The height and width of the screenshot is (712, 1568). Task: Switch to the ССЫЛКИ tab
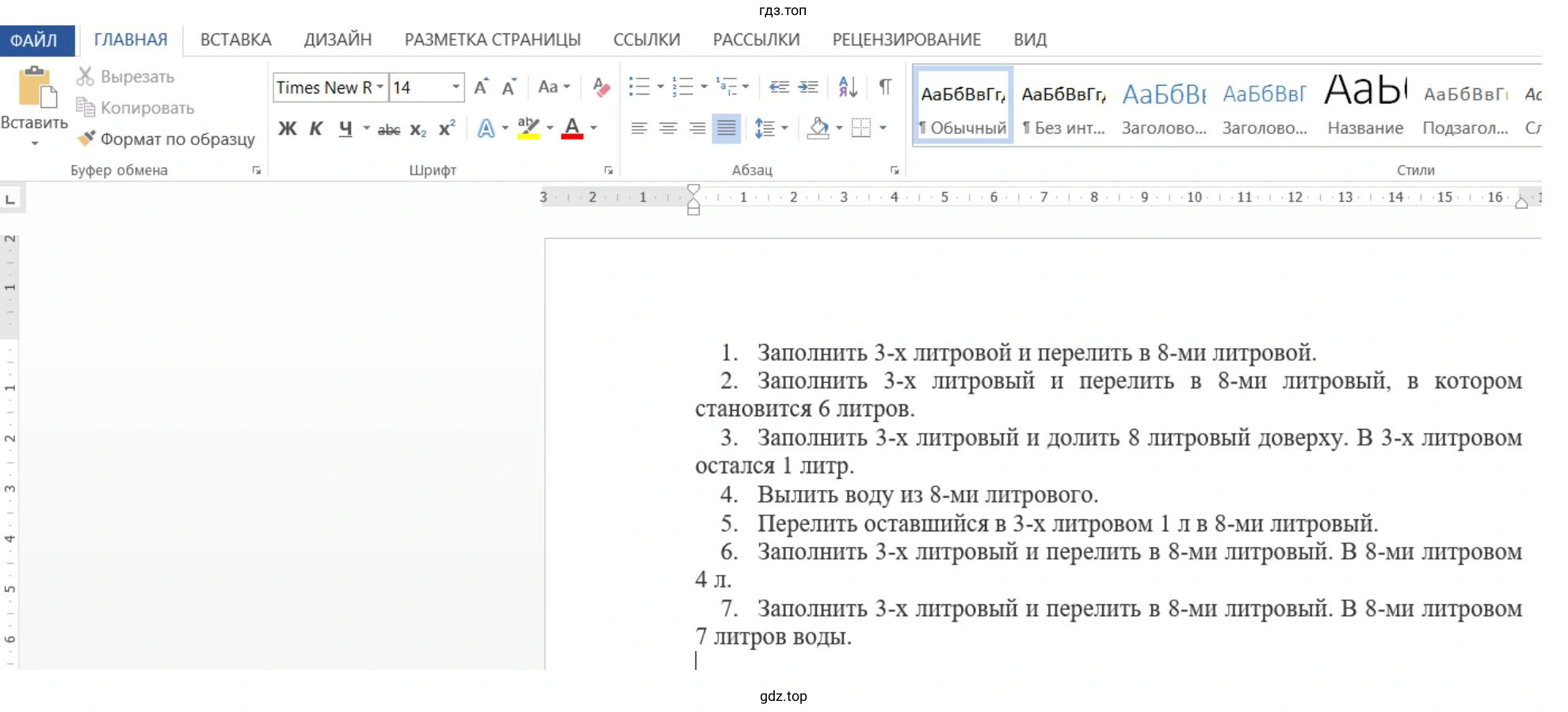tap(647, 40)
